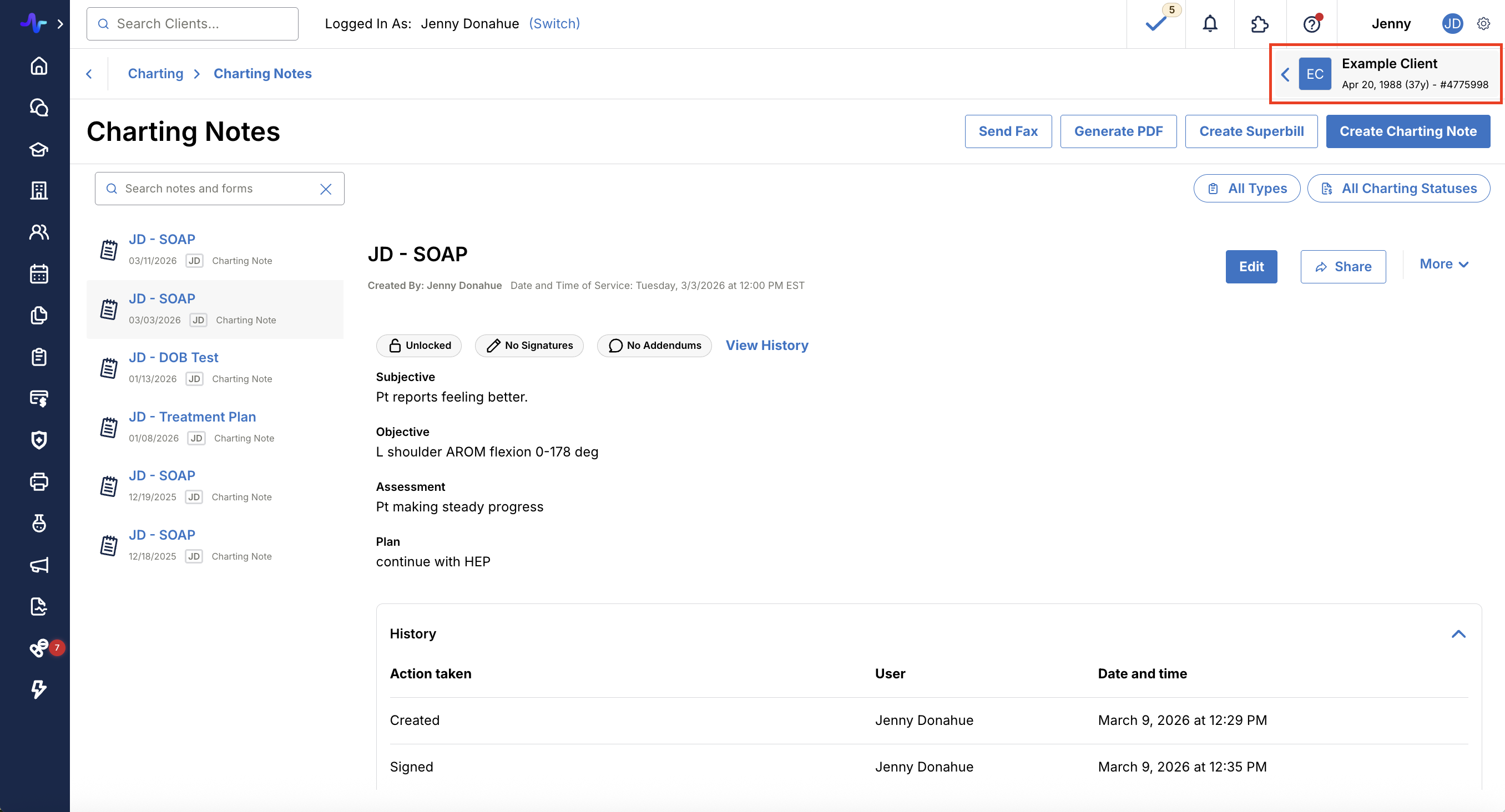Click the View History link
Viewport: 1505px width, 812px height.
coord(766,346)
